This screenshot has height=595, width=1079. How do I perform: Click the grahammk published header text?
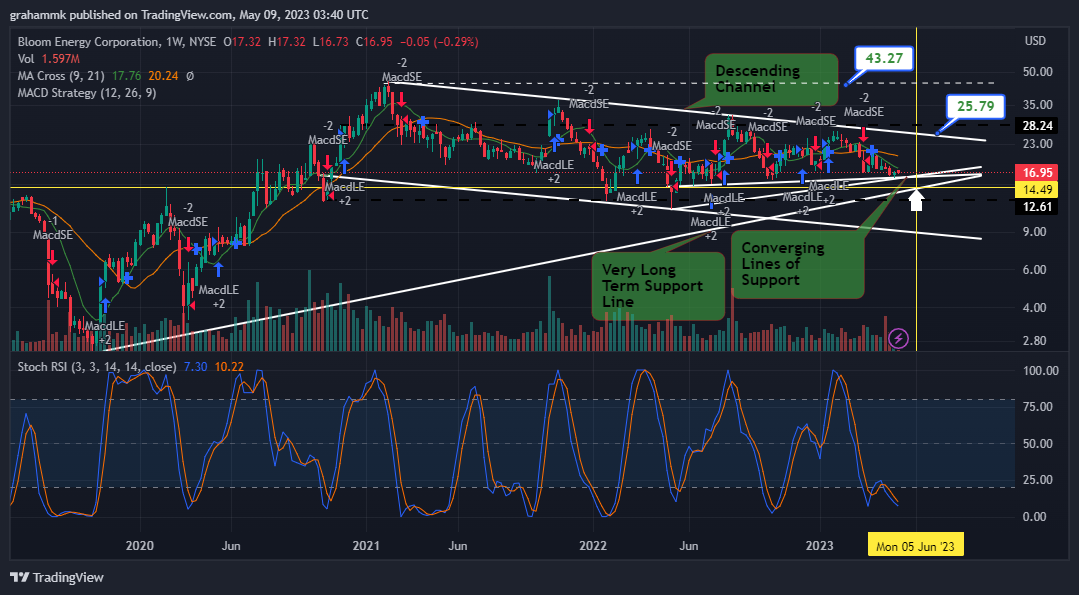[x=189, y=14]
